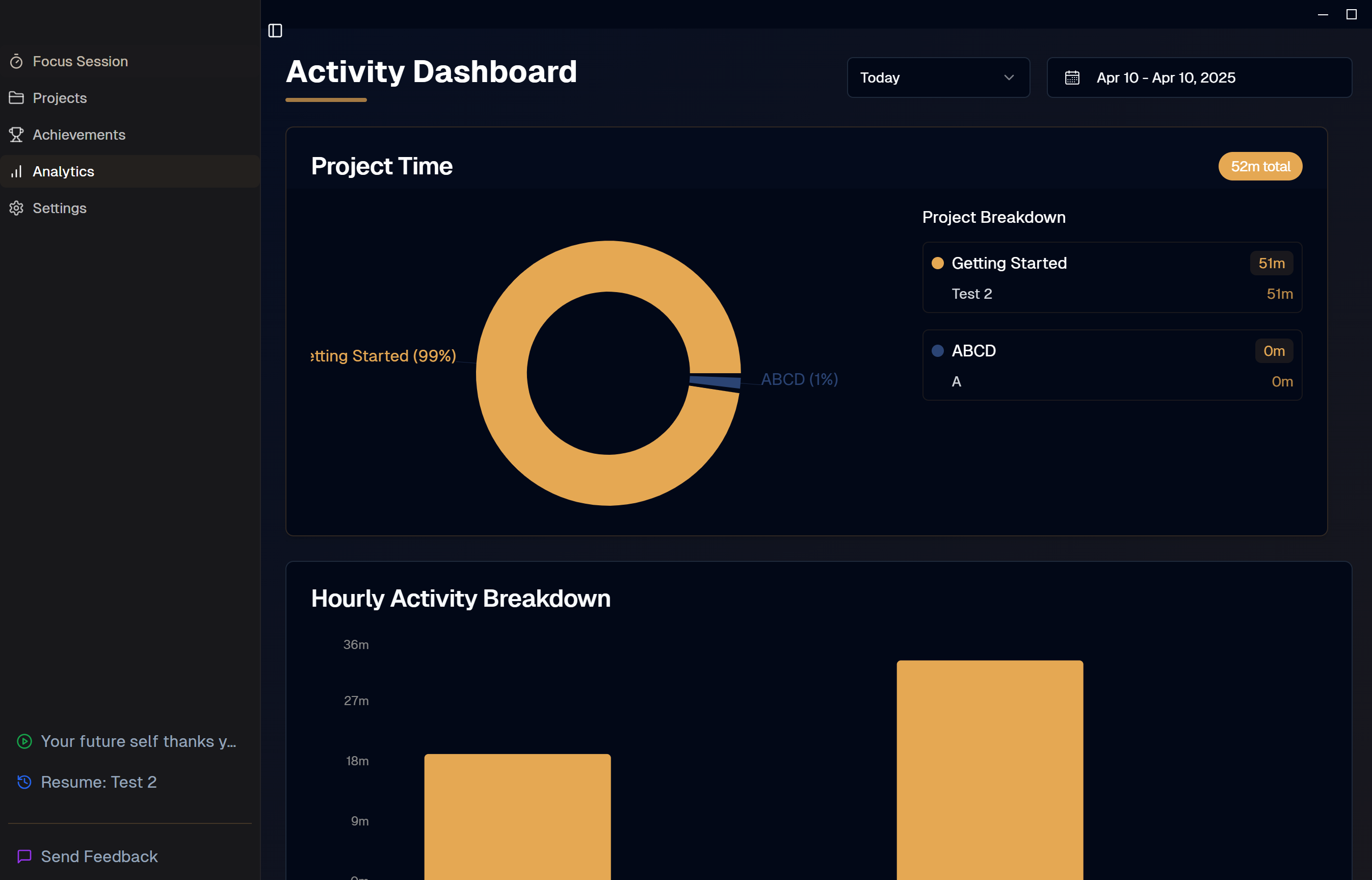Click Resume: Test 2 link
The height and width of the screenshot is (880, 1372).
(99, 782)
